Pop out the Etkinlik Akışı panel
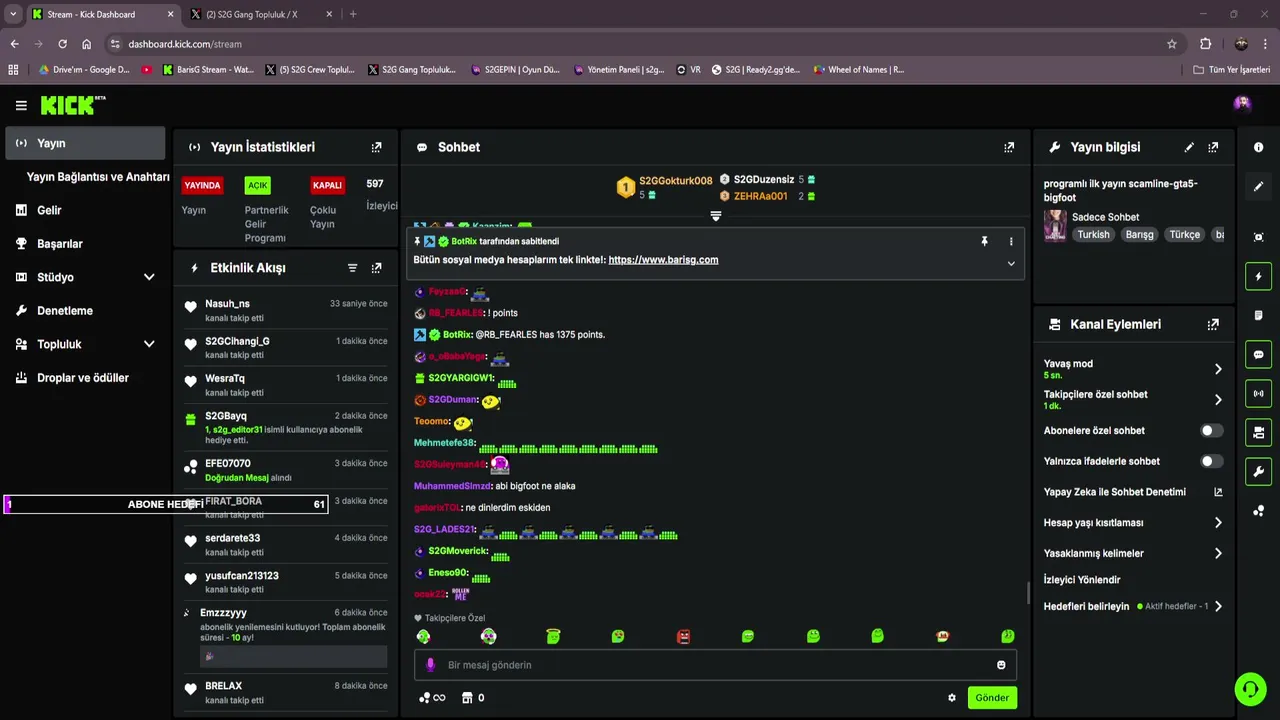The width and height of the screenshot is (1280, 720). coord(376,268)
